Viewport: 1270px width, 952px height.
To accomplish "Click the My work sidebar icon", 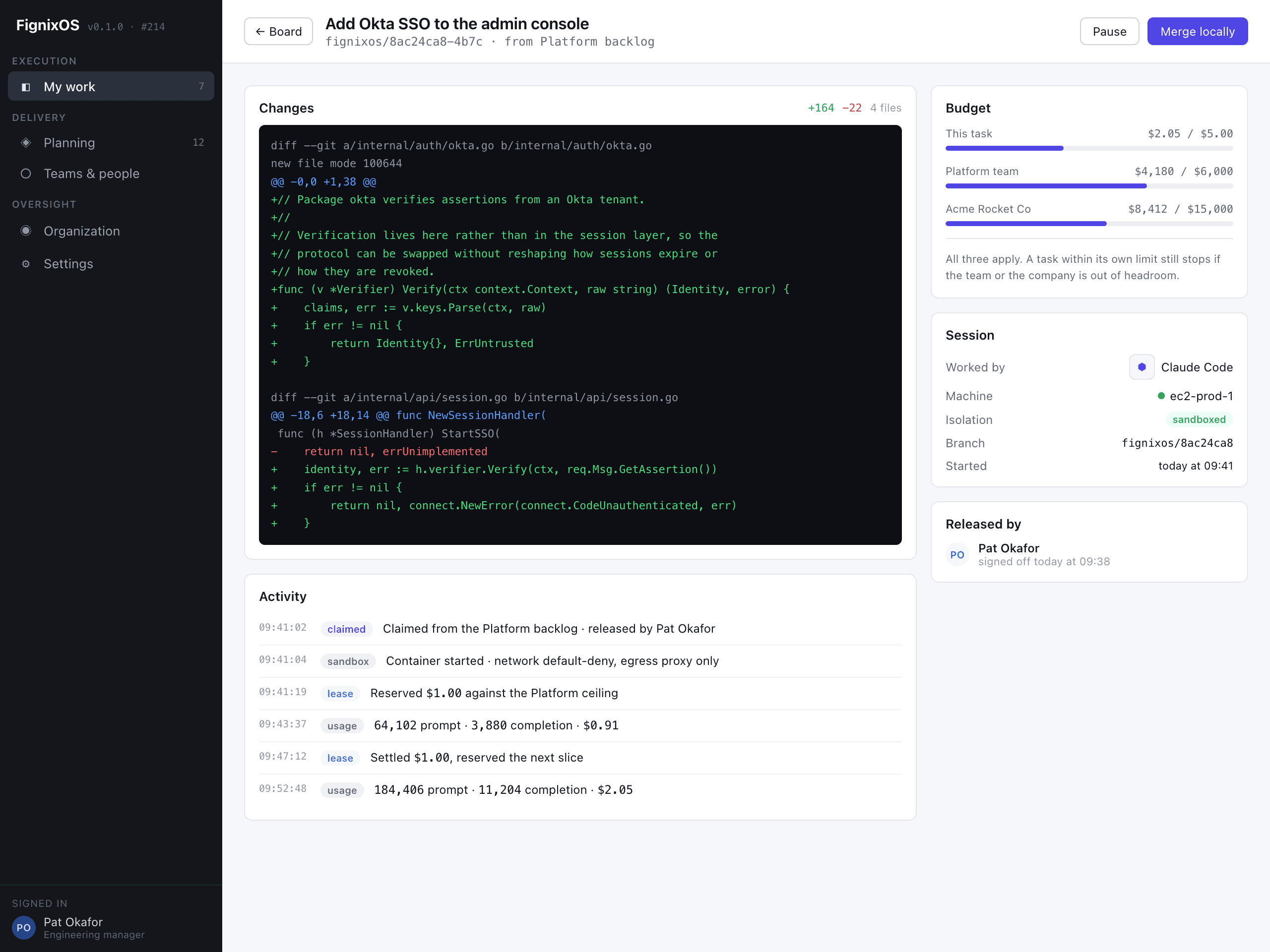I will 26,87.
